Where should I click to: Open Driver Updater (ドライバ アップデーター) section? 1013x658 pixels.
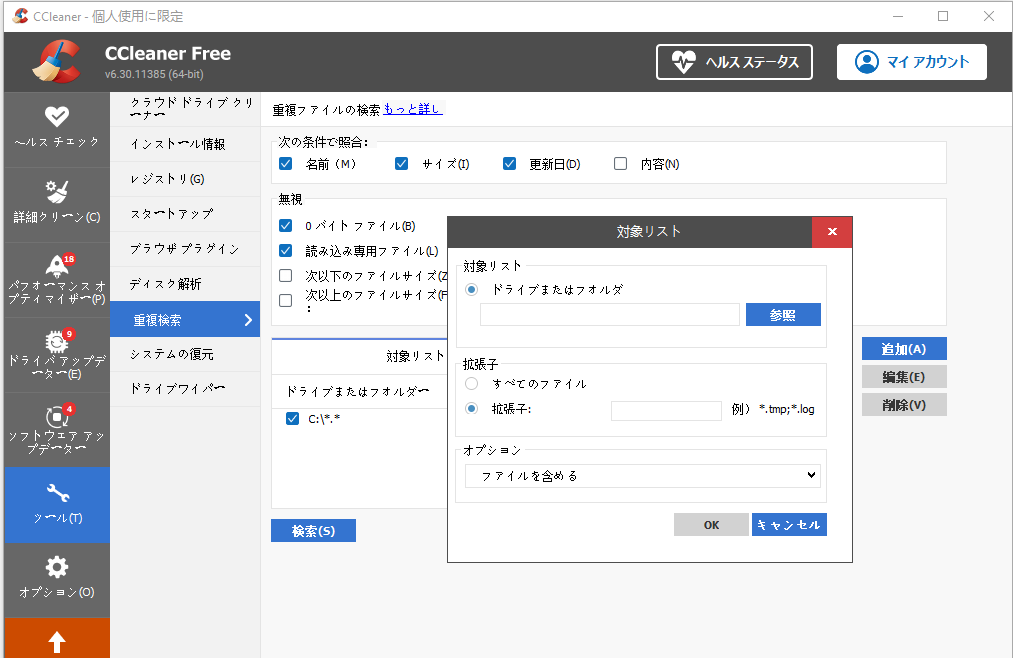(x=57, y=355)
